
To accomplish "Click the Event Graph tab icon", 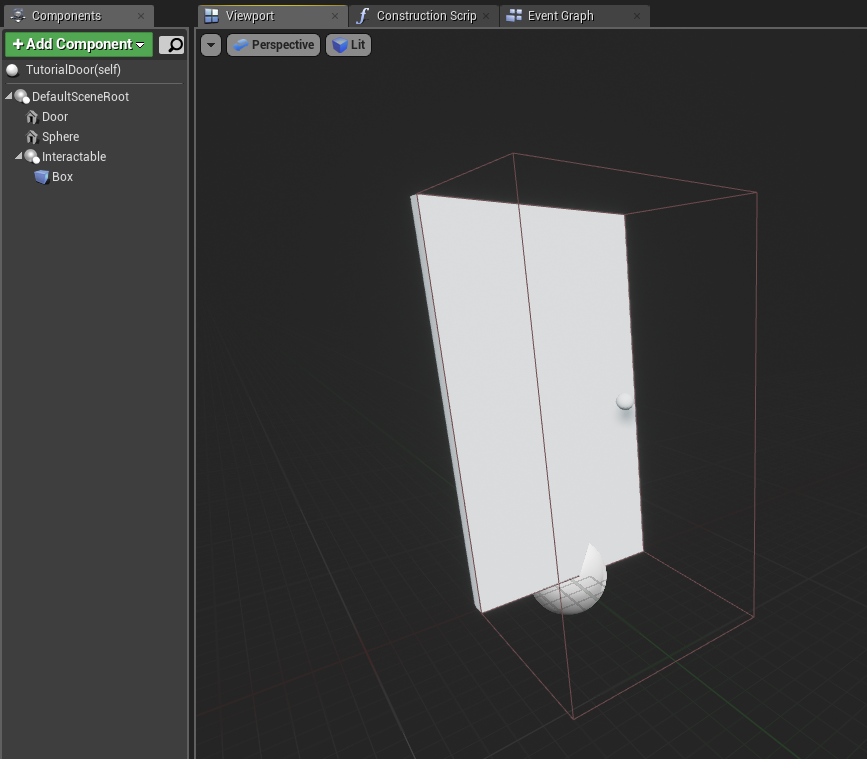I will 514,15.
